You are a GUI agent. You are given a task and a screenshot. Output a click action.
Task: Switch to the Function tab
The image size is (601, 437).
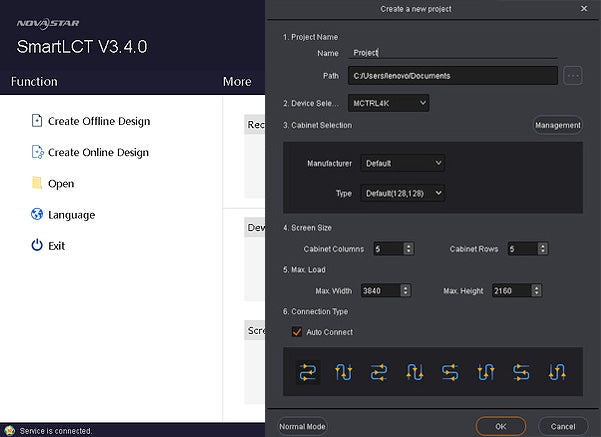tap(34, 82)
